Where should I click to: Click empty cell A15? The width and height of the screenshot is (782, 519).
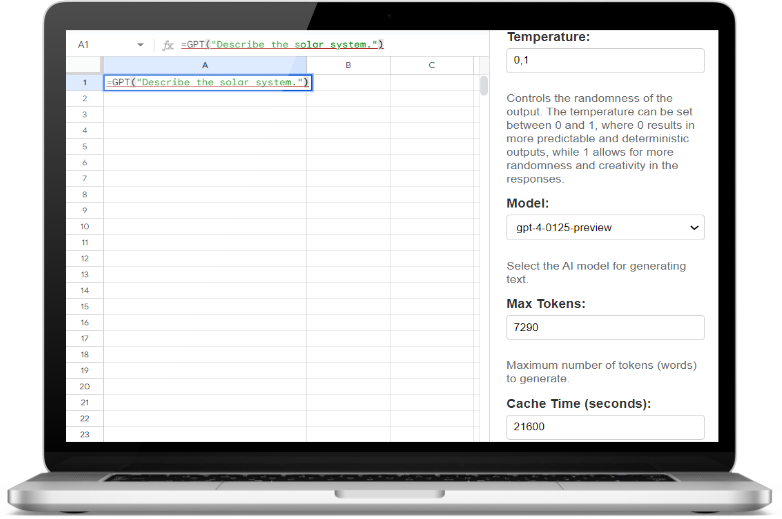click(x=205, y=306)
